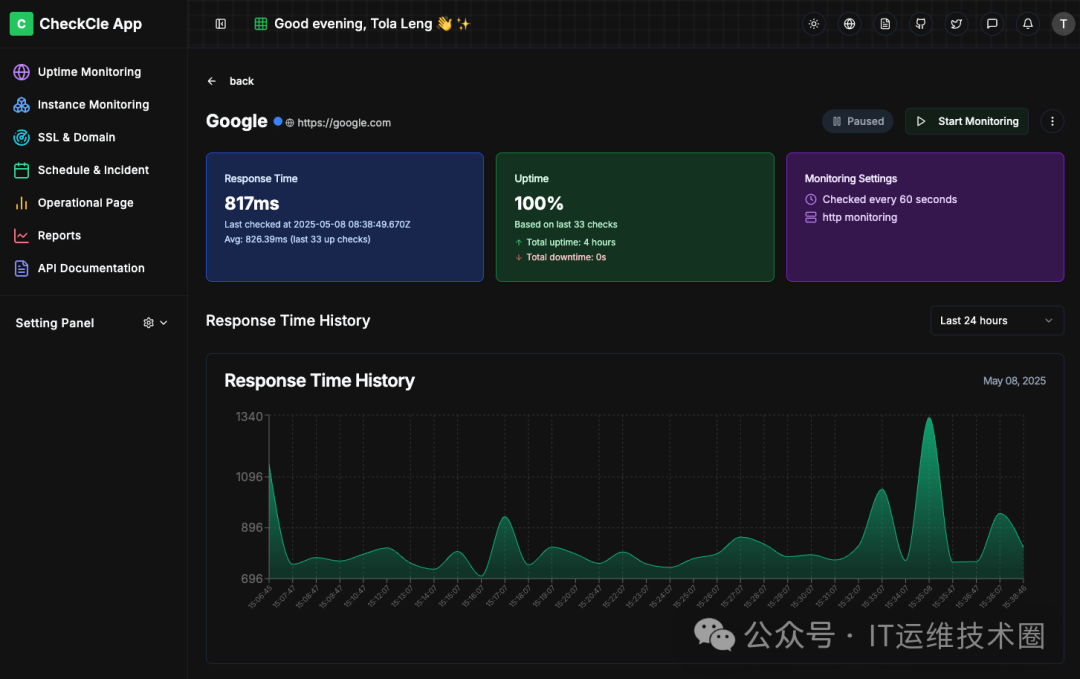Open the GitHub icon in header
Screen dimensions: 1080x679
[921, 24]
